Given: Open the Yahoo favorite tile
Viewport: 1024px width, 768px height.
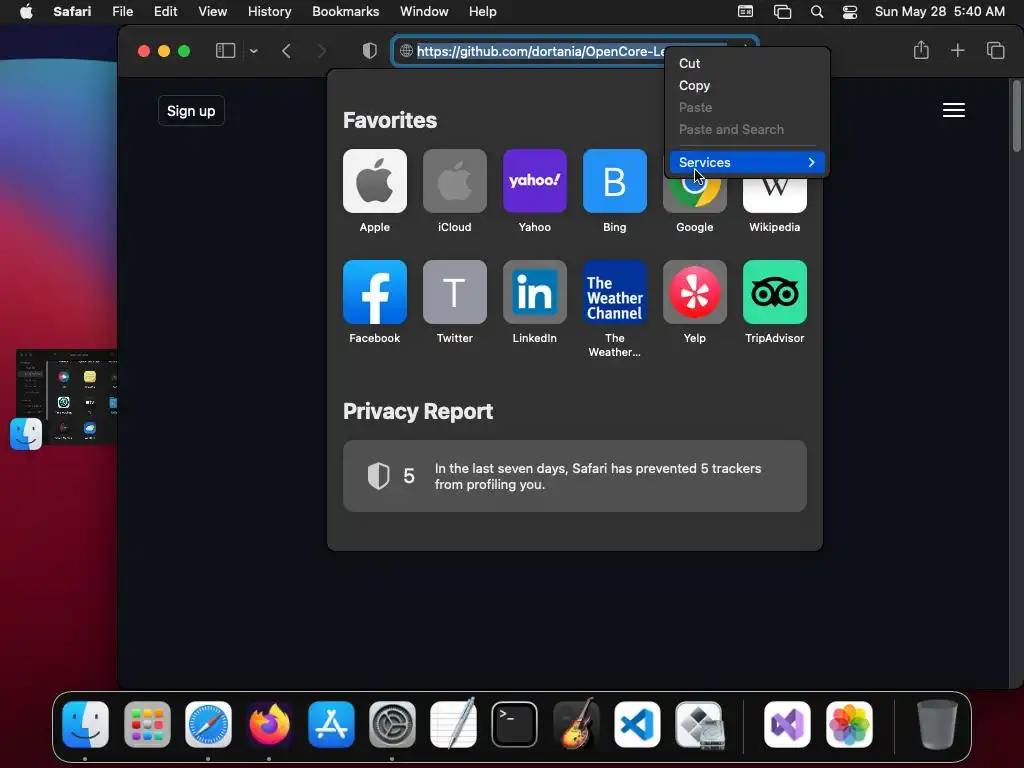Looking at the screenshot, I should 534,181.
